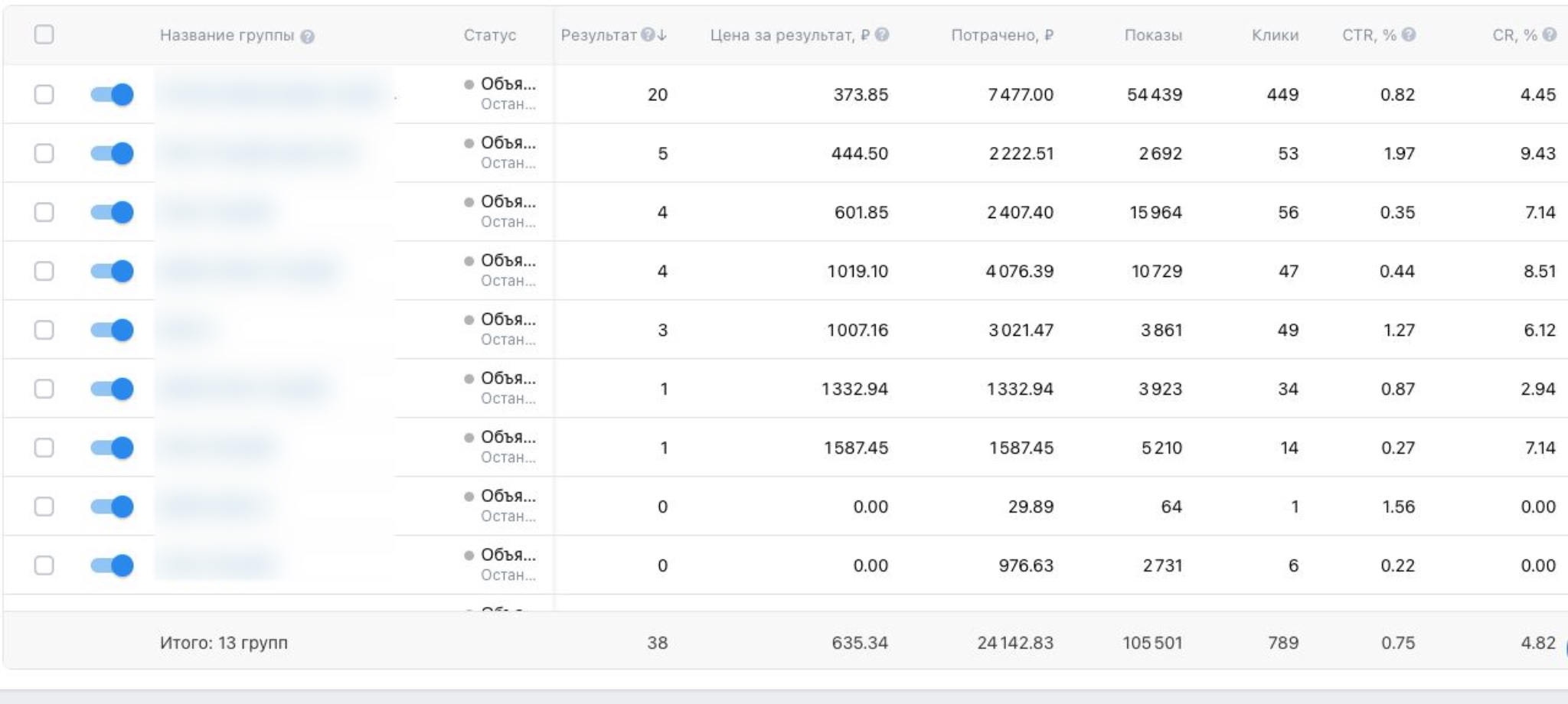Viewport: 1568px width, 704px height.
Task: Click the gray status dot in the 20-results row
Action: point(469,84)
